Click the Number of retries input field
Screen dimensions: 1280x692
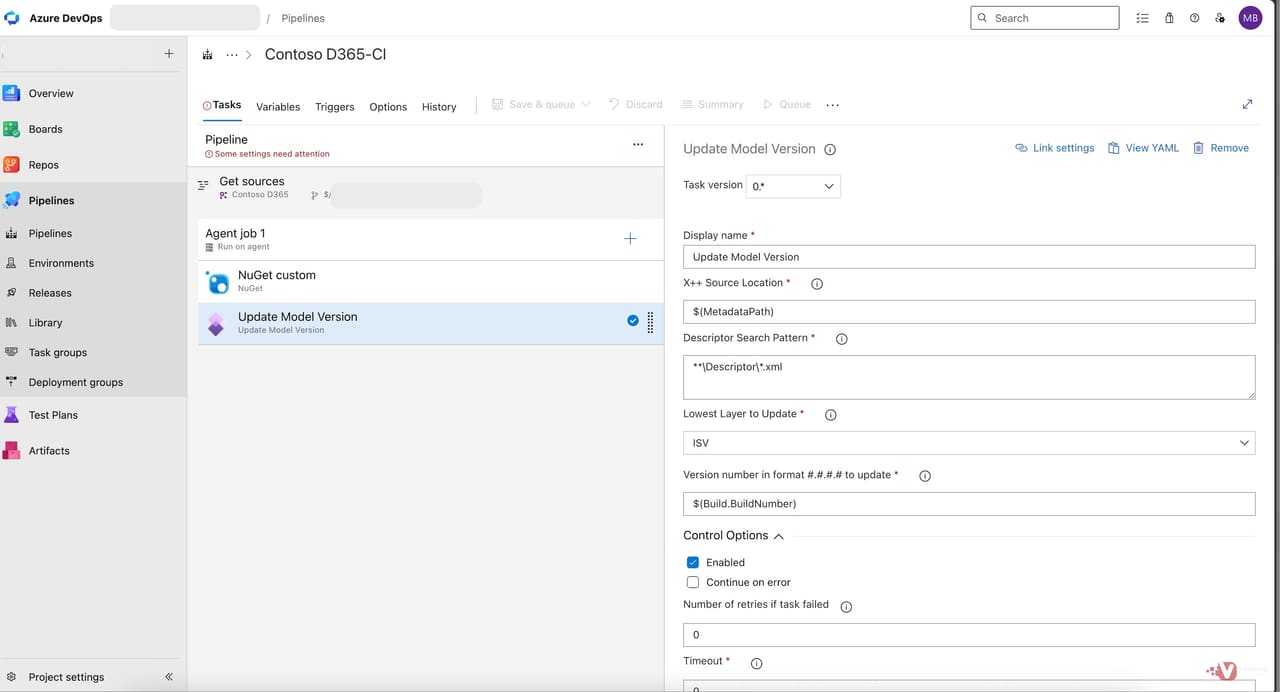tap(969, 635)
